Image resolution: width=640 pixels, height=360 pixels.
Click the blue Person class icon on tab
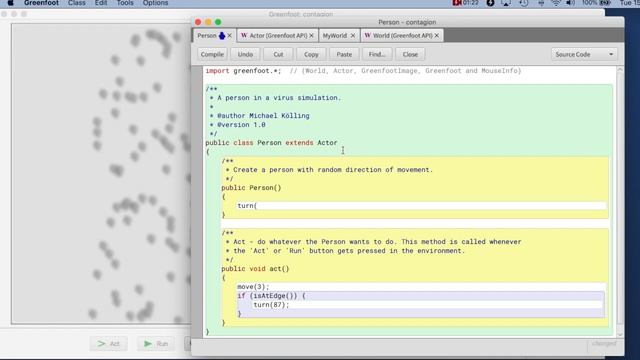(x=222, y=36)
